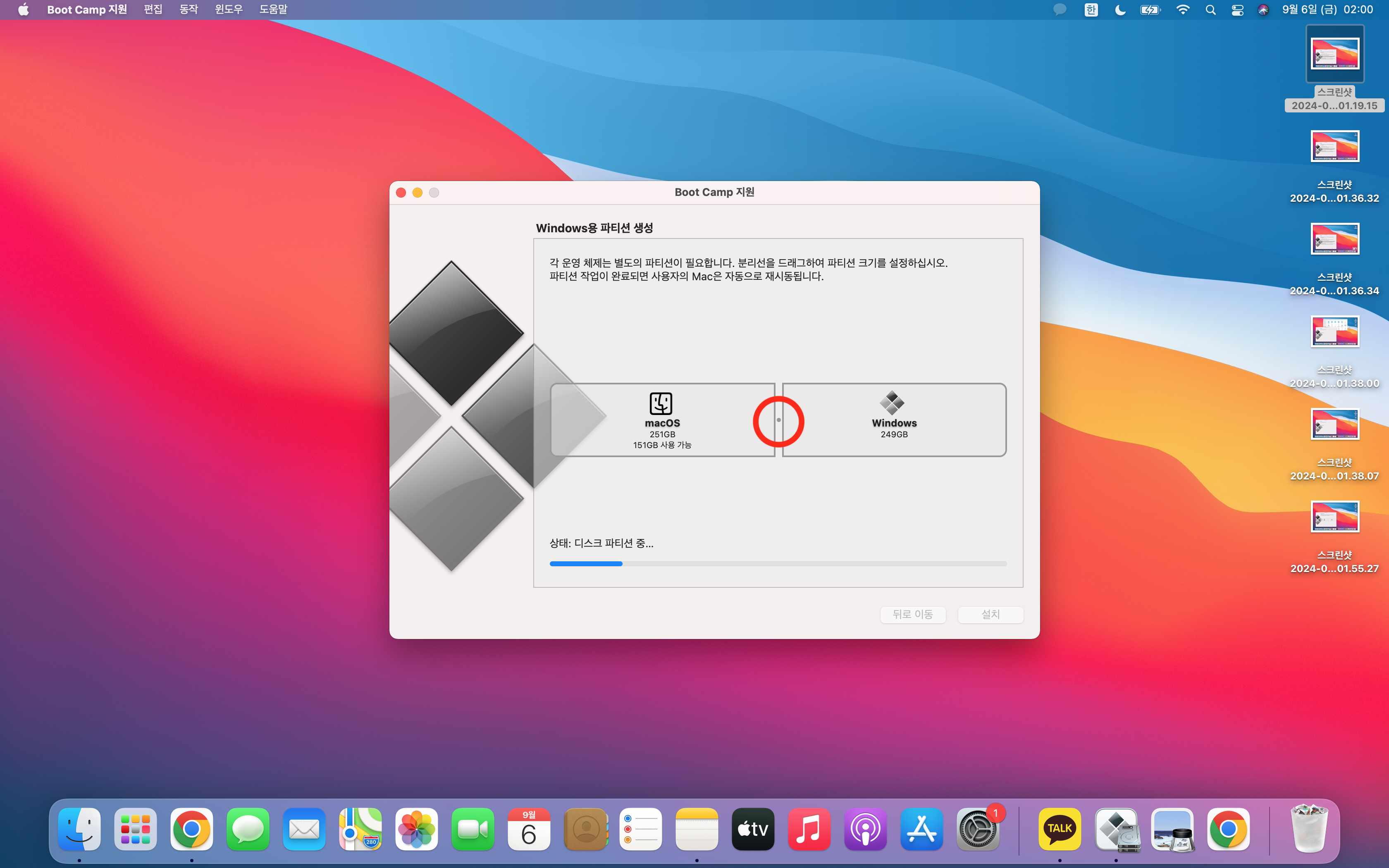Select the desktop screenshot 2024-0...01.38.07
Image resolution: width=1389 pixels, height=868 pixels.
1334,444
